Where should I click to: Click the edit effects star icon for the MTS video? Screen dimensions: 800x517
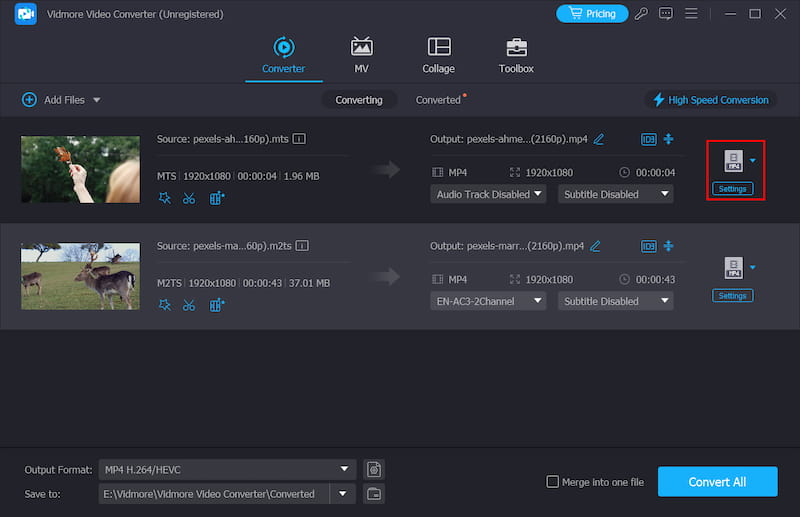coord(164,198)
